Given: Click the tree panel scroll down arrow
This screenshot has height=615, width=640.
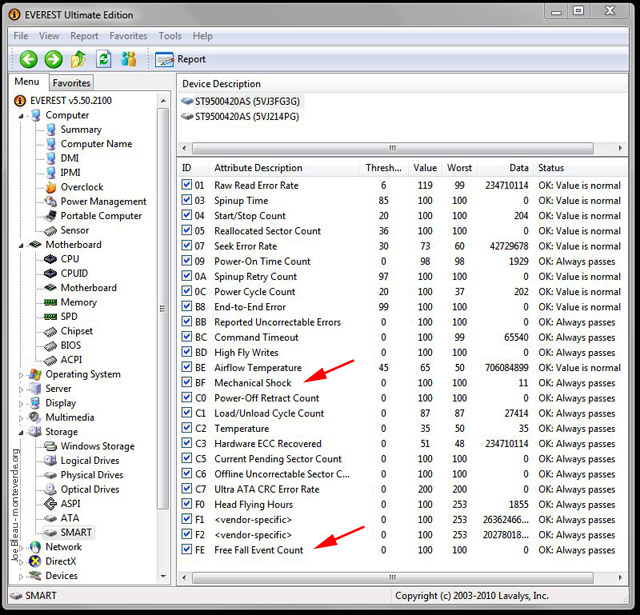Looking at the screenshot, I should (163, 577).
